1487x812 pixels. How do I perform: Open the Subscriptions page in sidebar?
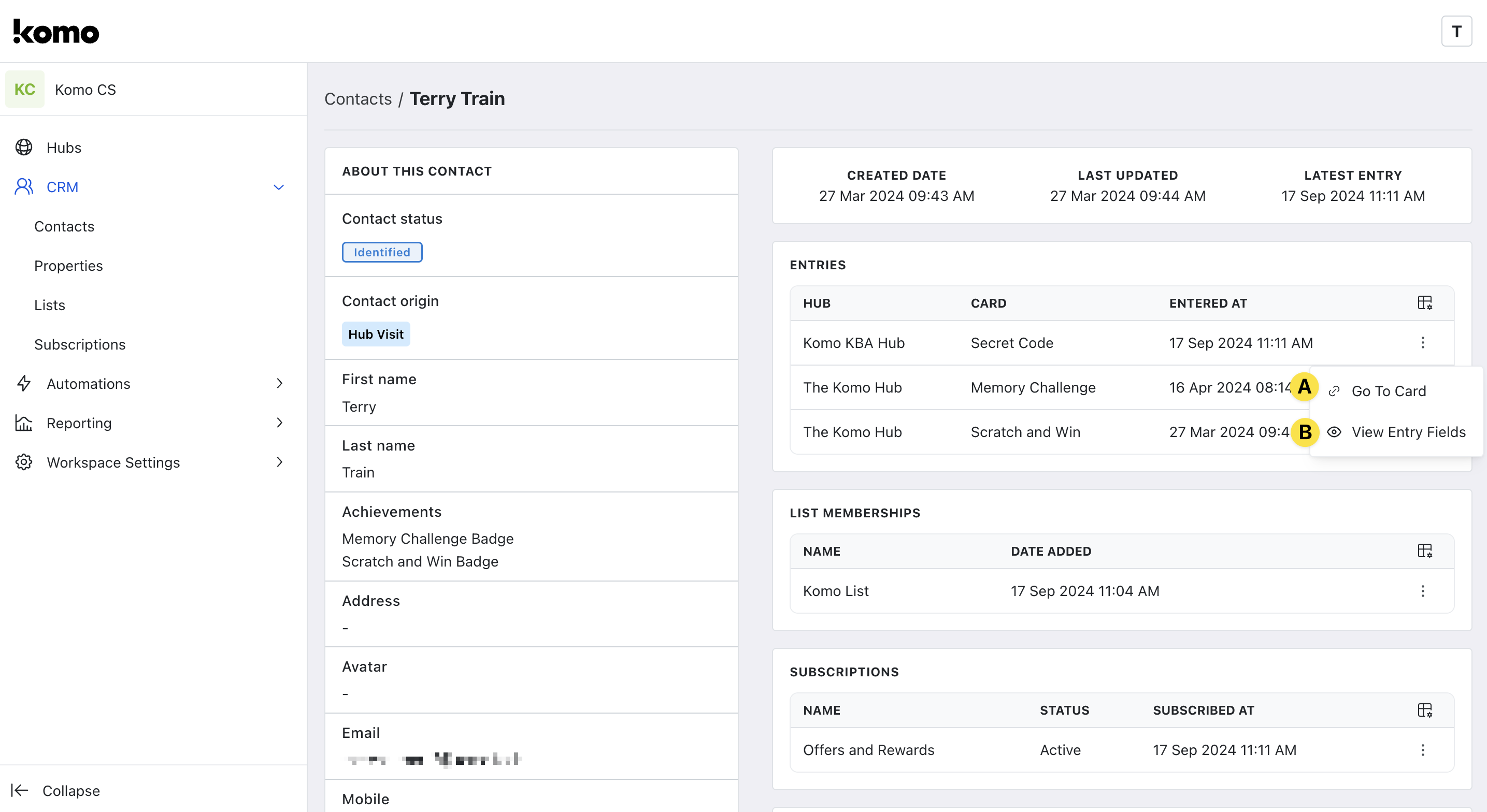(80, 344)
